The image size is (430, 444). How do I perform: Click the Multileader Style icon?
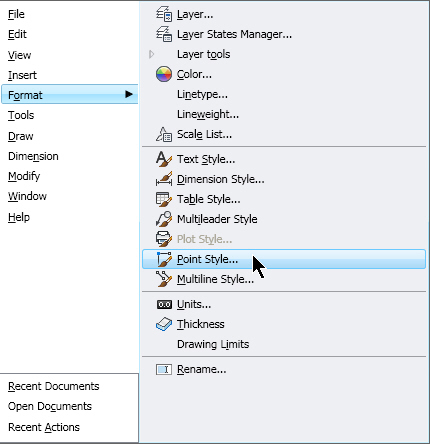click(164, 219)
